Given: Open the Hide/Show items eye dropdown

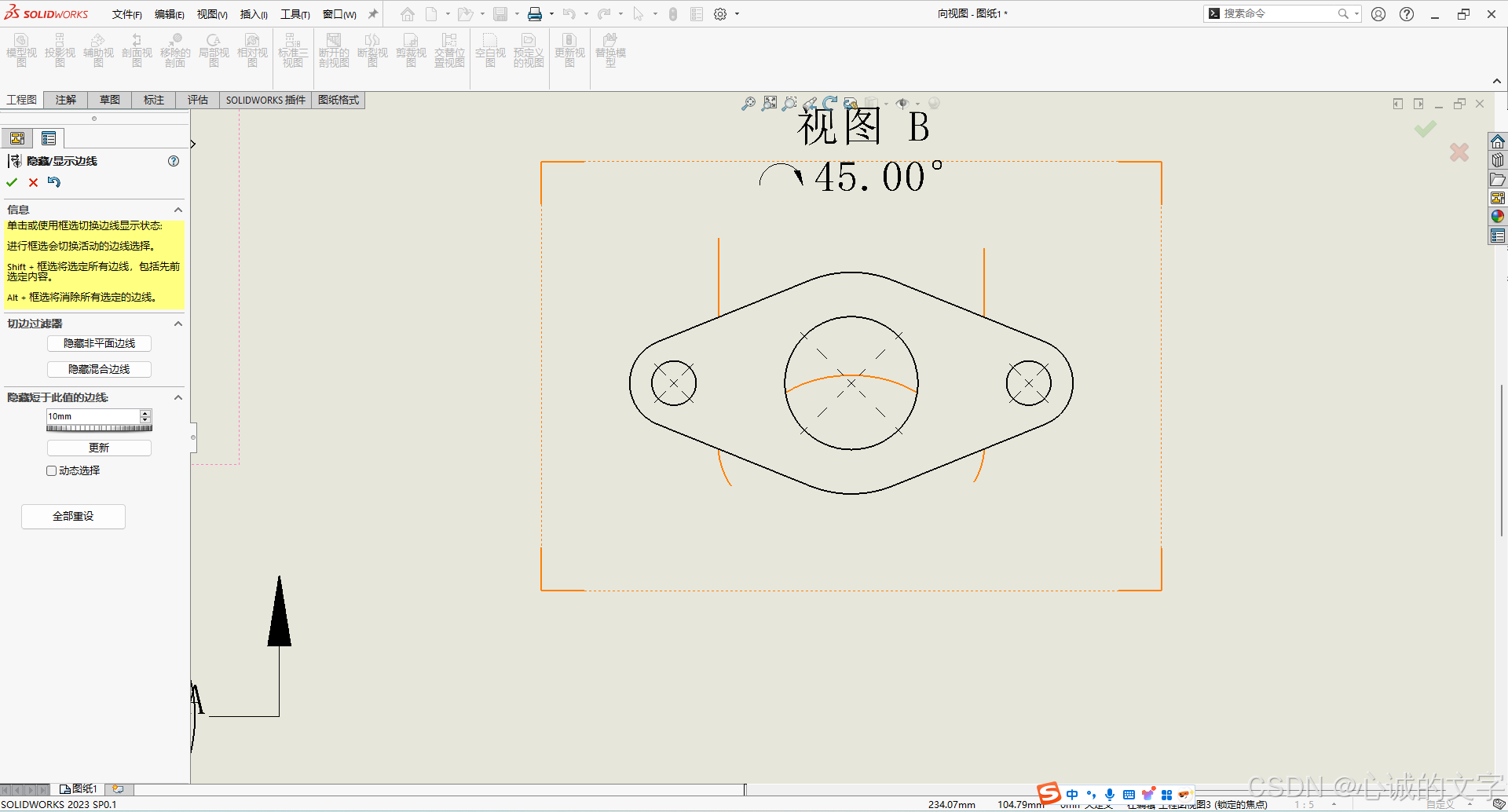Looking at the screenshot, I should (917, 104).
